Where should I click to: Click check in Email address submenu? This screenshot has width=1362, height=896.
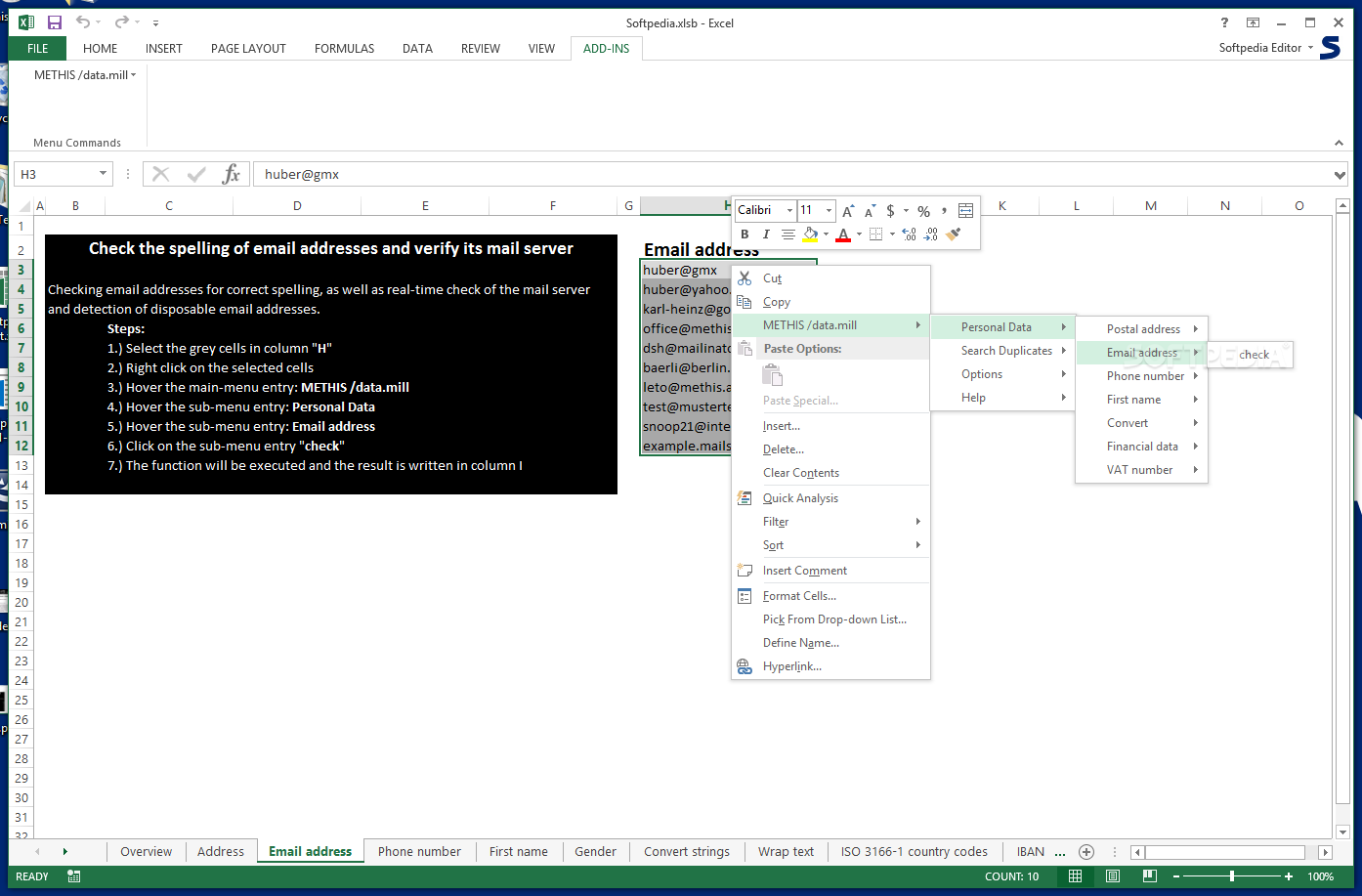[1250, 355]
